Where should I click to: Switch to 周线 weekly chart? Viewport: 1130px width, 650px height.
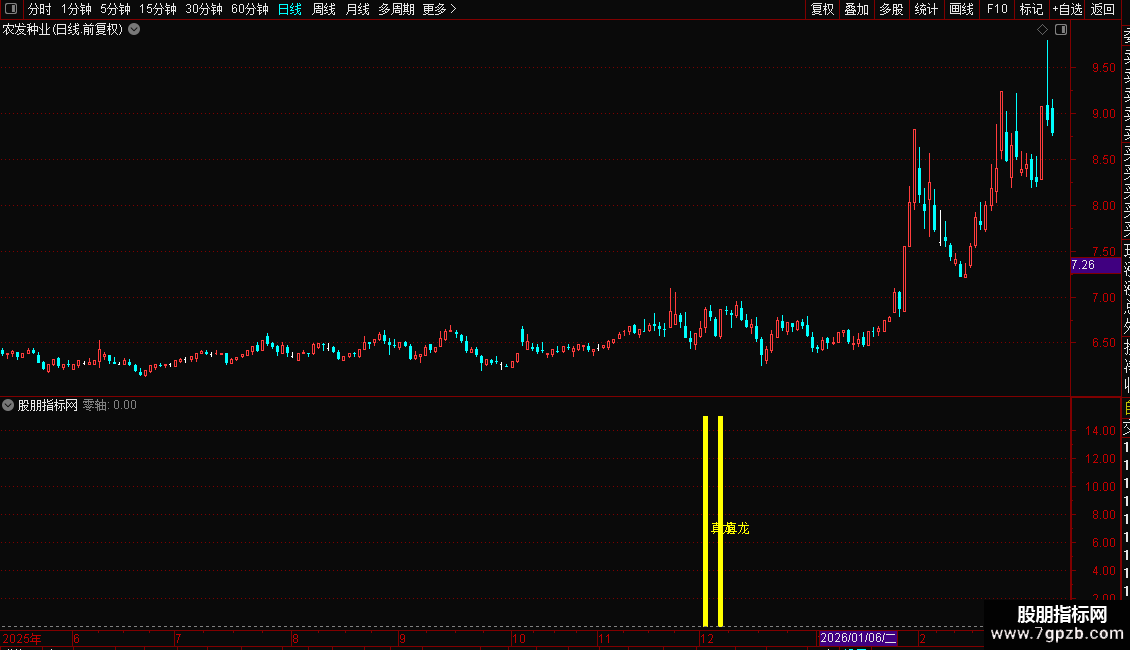point(324,9)
